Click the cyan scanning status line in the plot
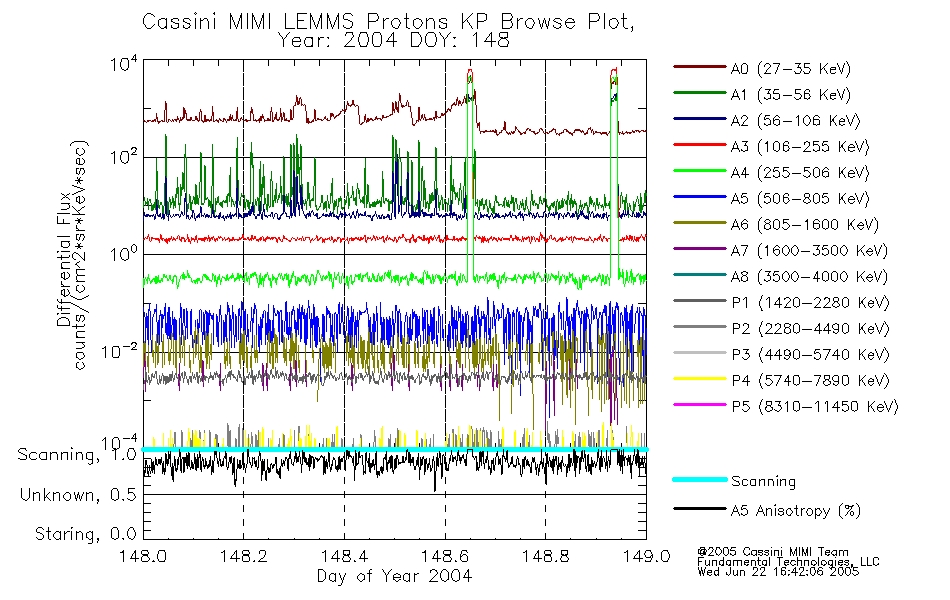Viewport: 950px width, 600px height. [x=394, y=450]
